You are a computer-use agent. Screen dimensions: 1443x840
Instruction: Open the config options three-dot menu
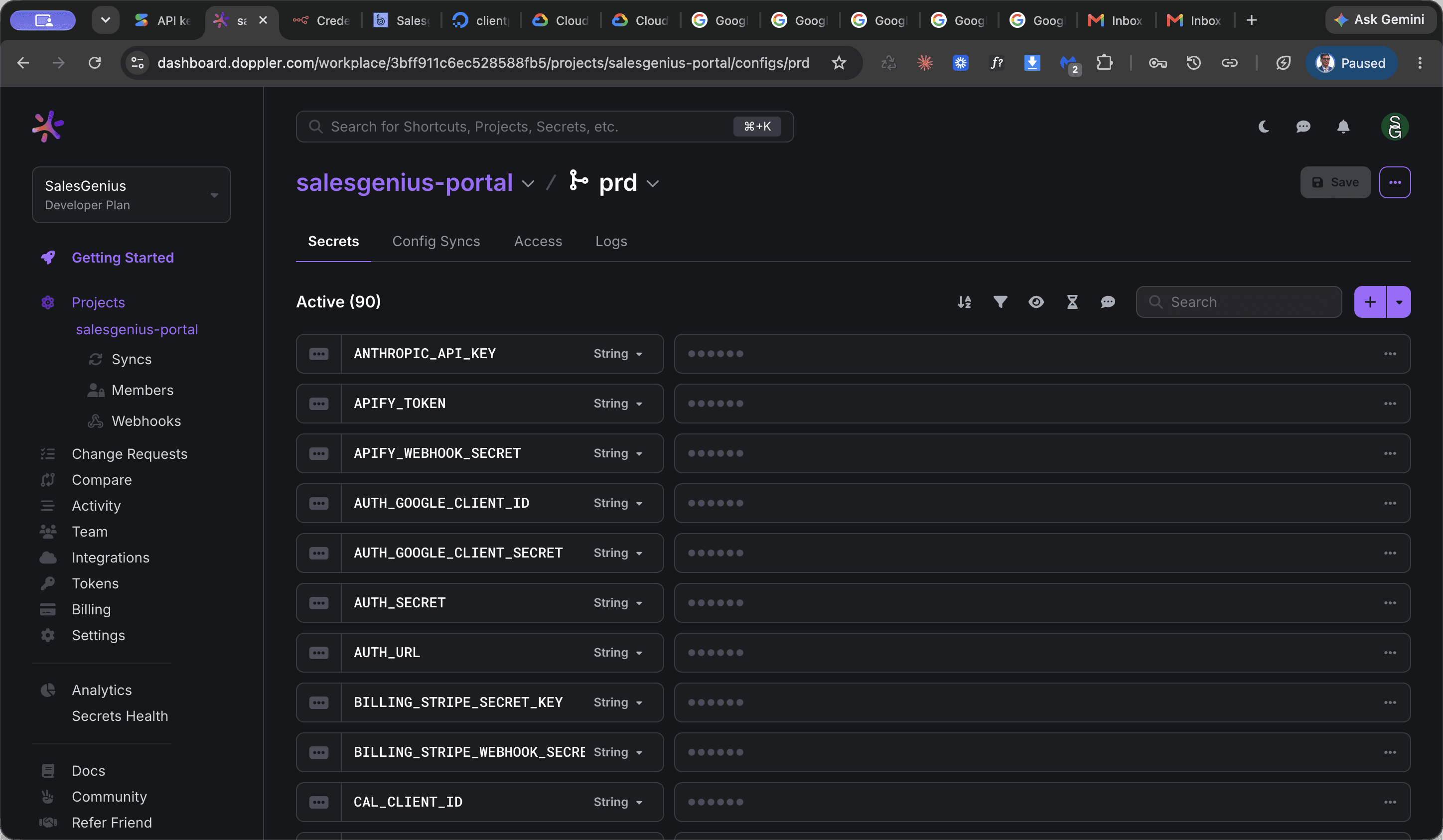(x=1395, y=183)
